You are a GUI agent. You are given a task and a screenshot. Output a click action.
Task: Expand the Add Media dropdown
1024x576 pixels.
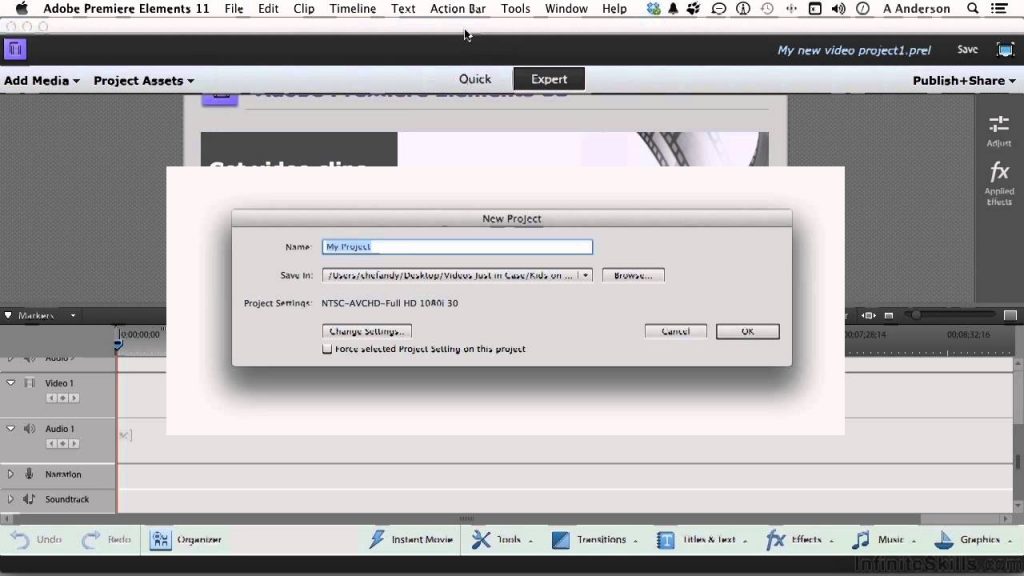pos(41,80)
